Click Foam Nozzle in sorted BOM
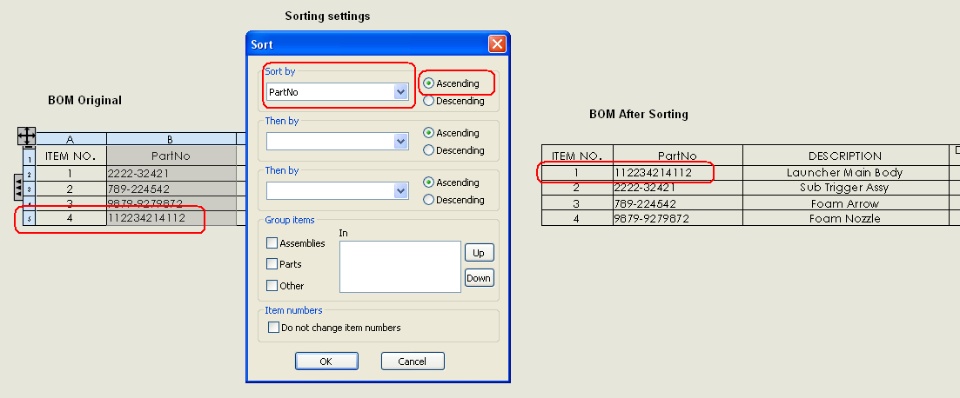Viewport: 960px width, 398px height. click(845, 219)
